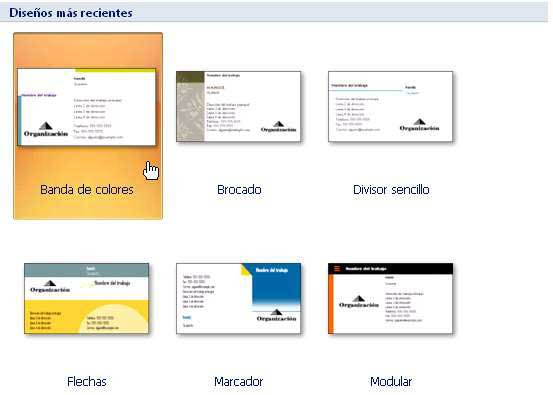This screenshot has width=553, height=395.
Task: Select the Flechas yellow card thumbnail
Action: [x=86, y=298]
